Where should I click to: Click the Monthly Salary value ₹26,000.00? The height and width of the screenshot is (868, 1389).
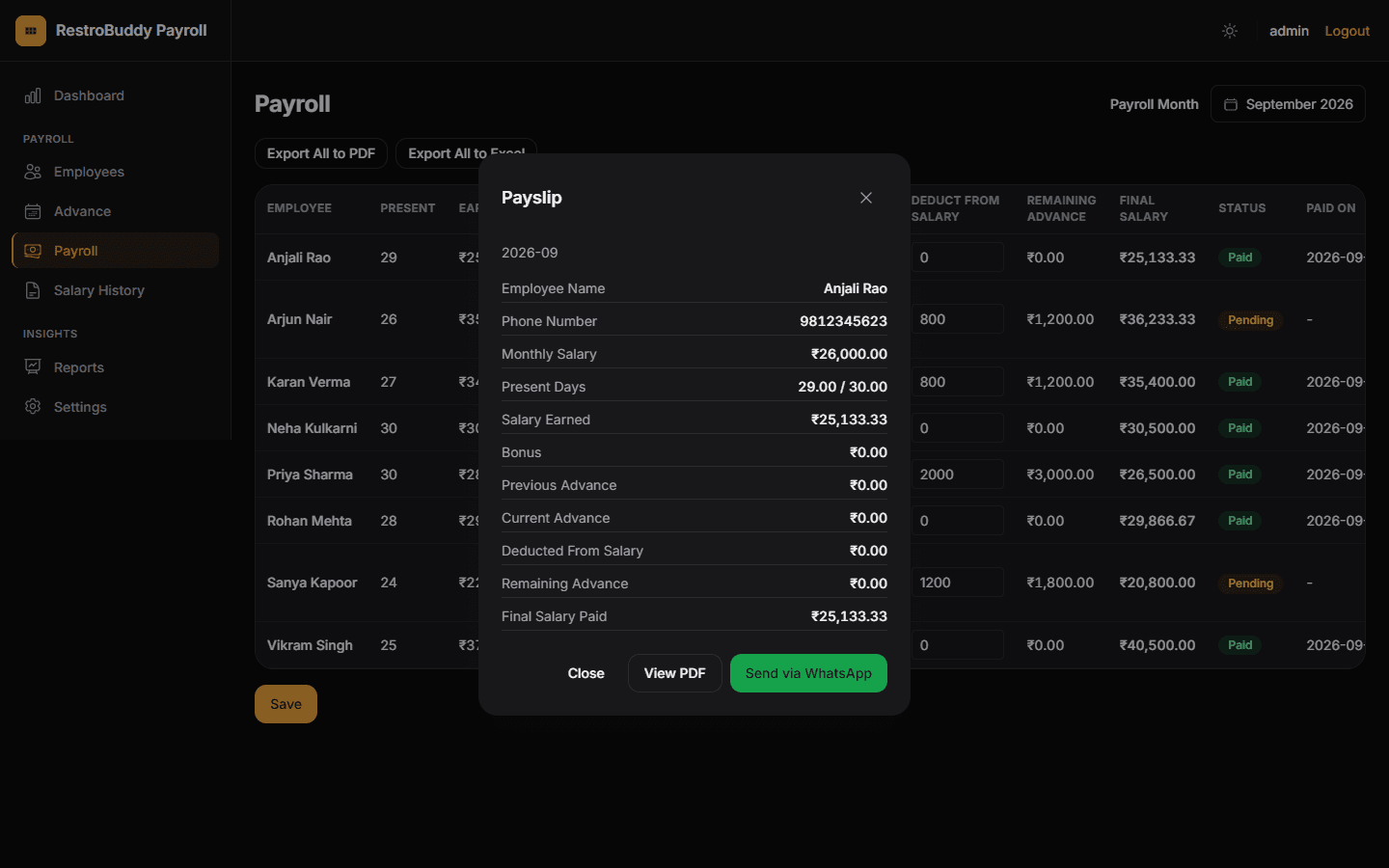click(x=849, y=354)
